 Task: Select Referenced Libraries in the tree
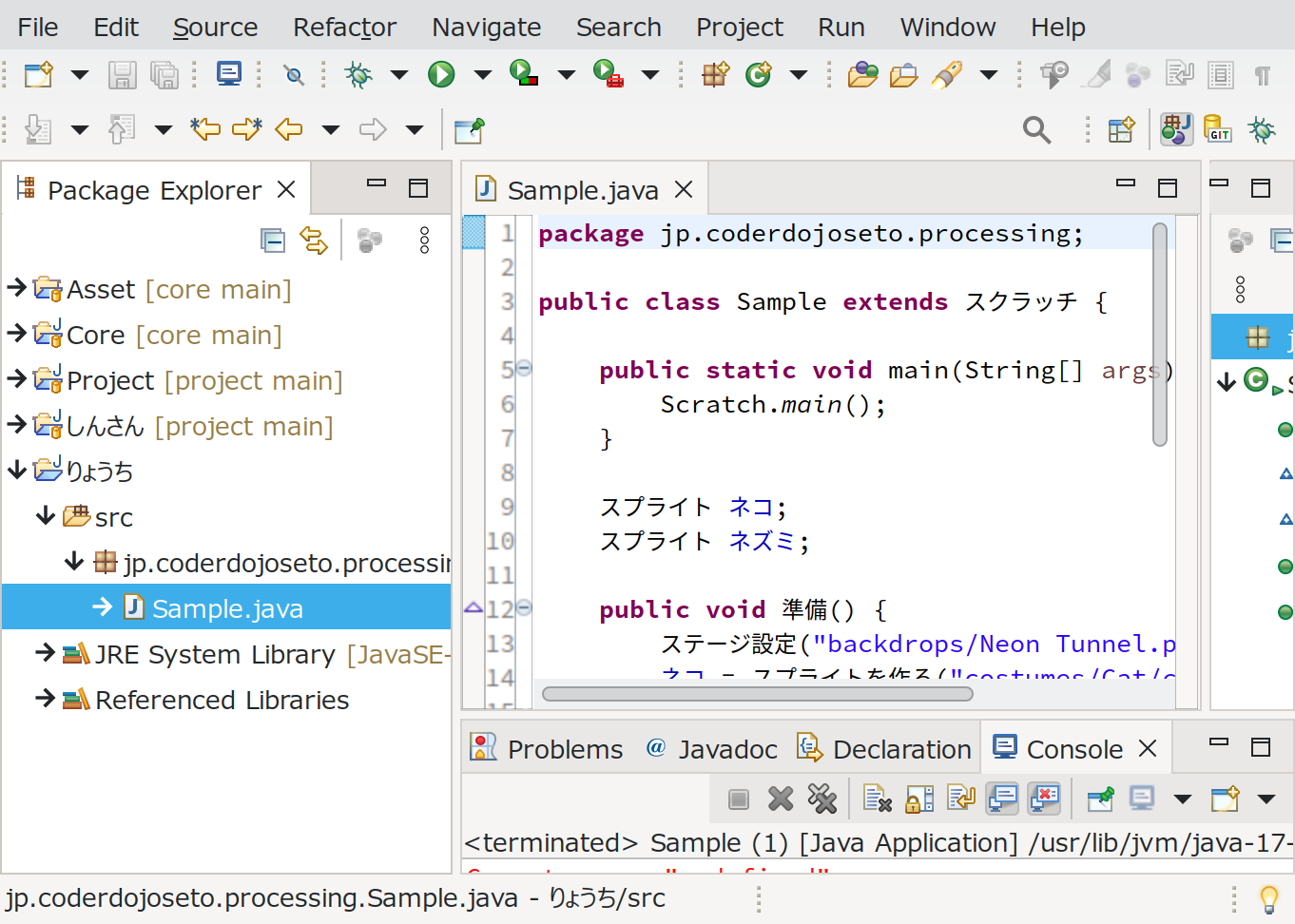[x=222, y=700]
